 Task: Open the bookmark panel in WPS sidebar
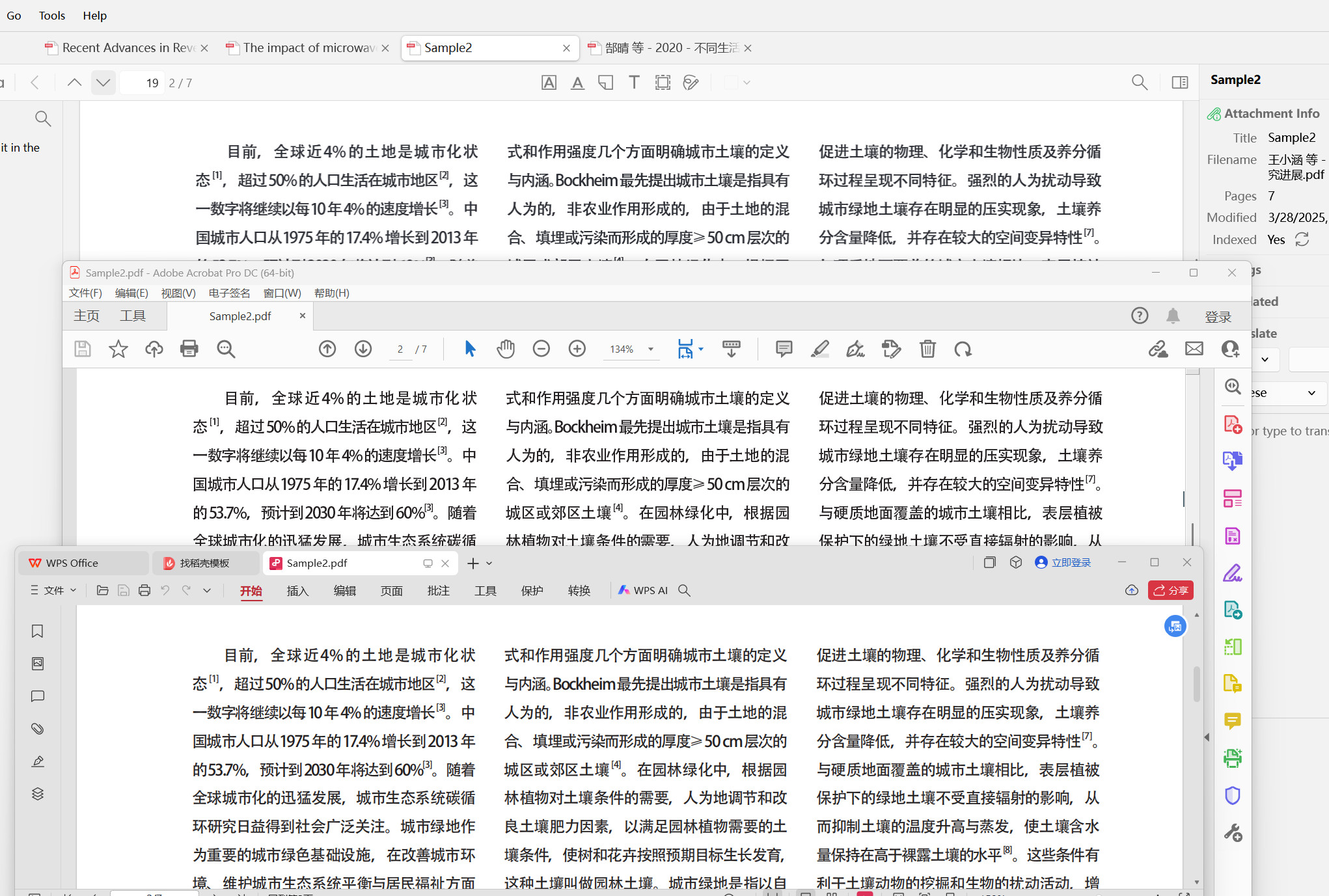pyautogui.click(x=38, y=631)
